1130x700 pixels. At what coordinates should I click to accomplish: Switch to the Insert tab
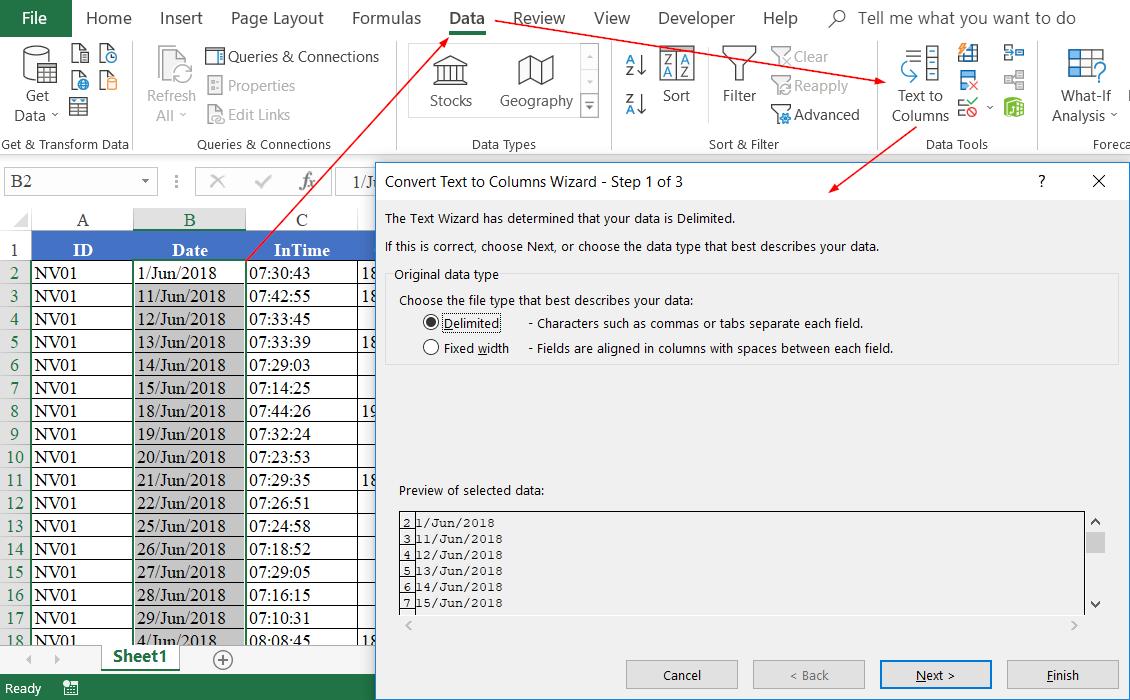coord(181,18)
